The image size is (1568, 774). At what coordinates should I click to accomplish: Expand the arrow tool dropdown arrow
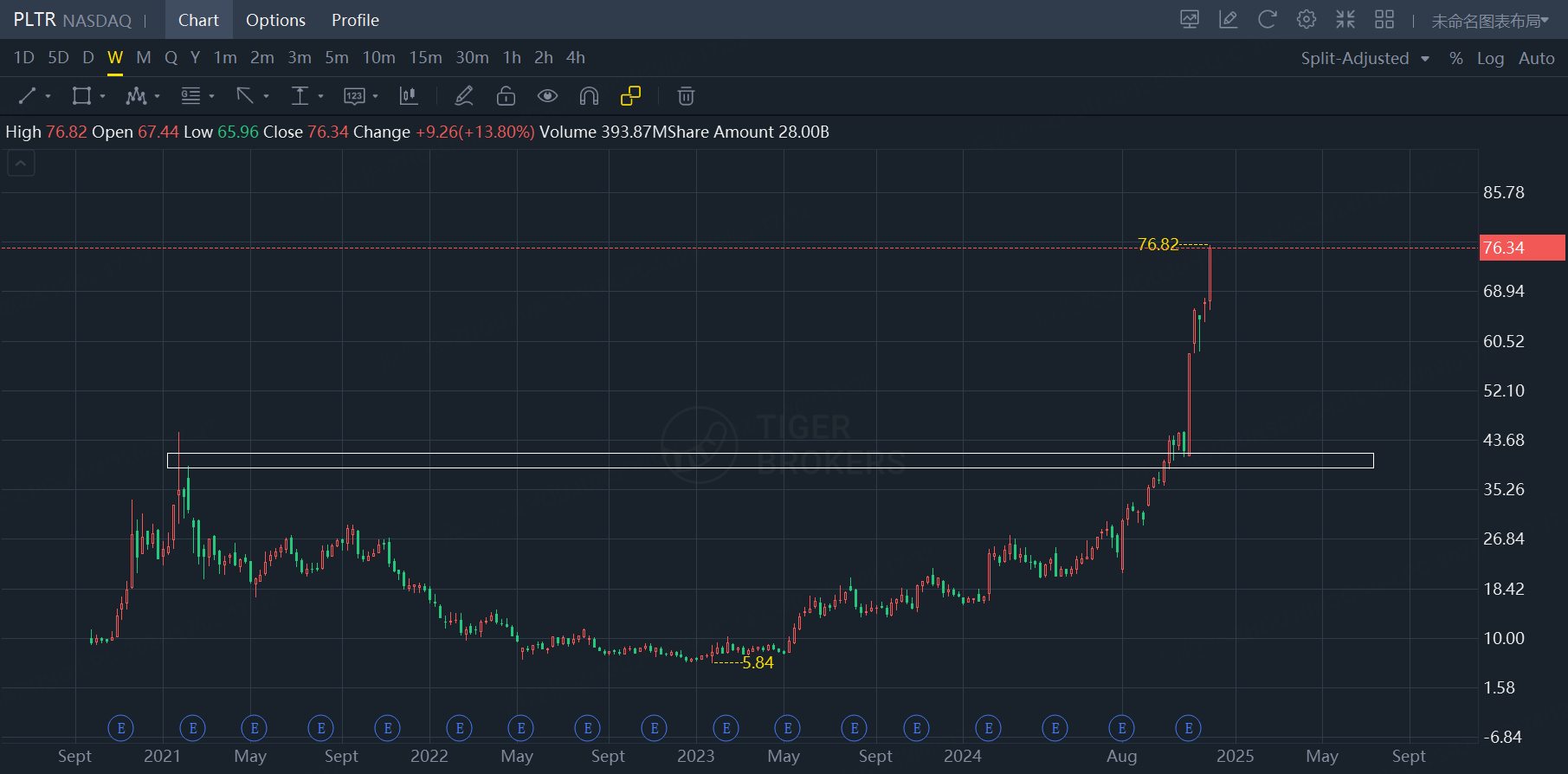click(266, 97)
